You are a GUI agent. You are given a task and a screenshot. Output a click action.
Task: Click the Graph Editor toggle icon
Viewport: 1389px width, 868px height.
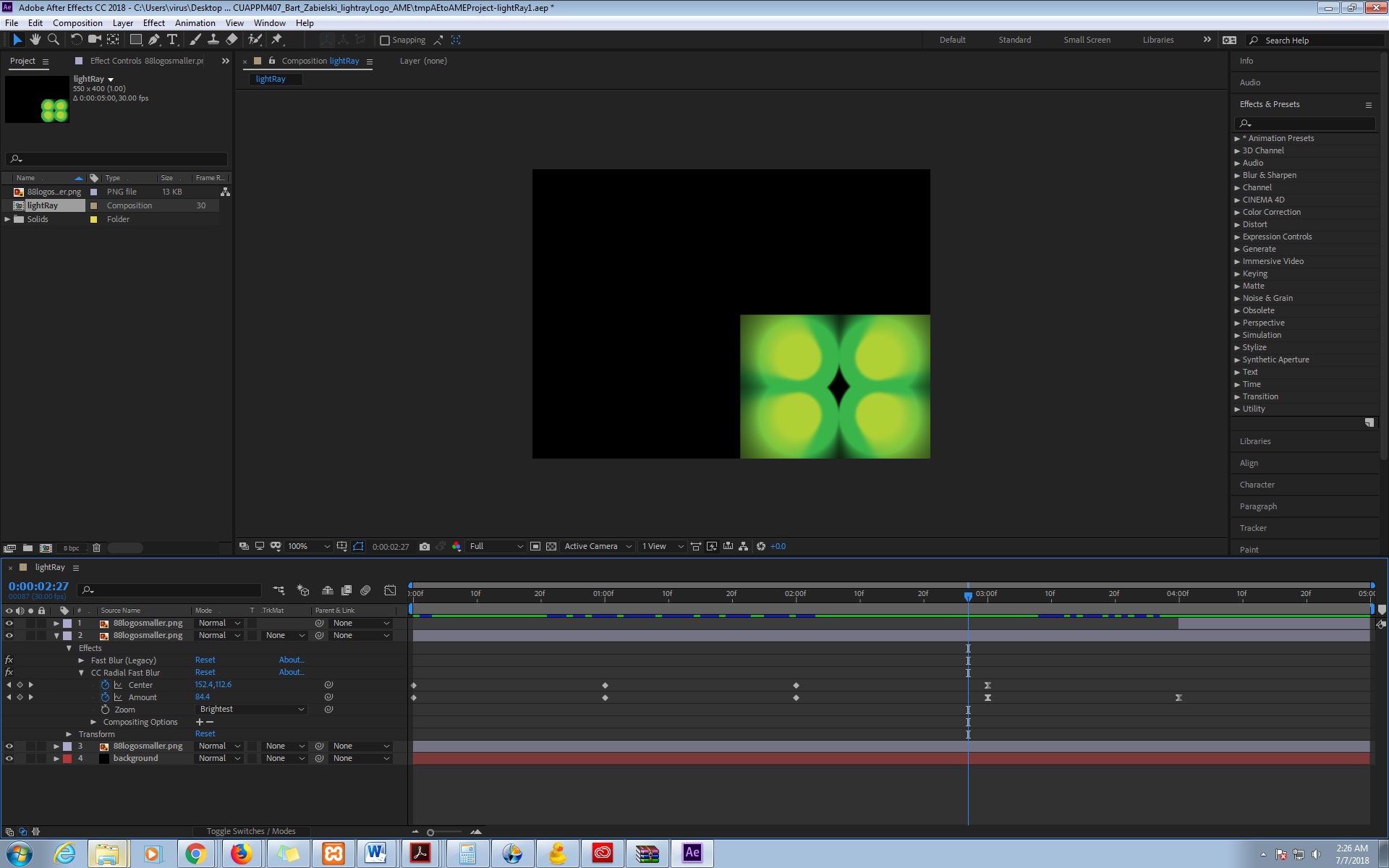[390, 591]
